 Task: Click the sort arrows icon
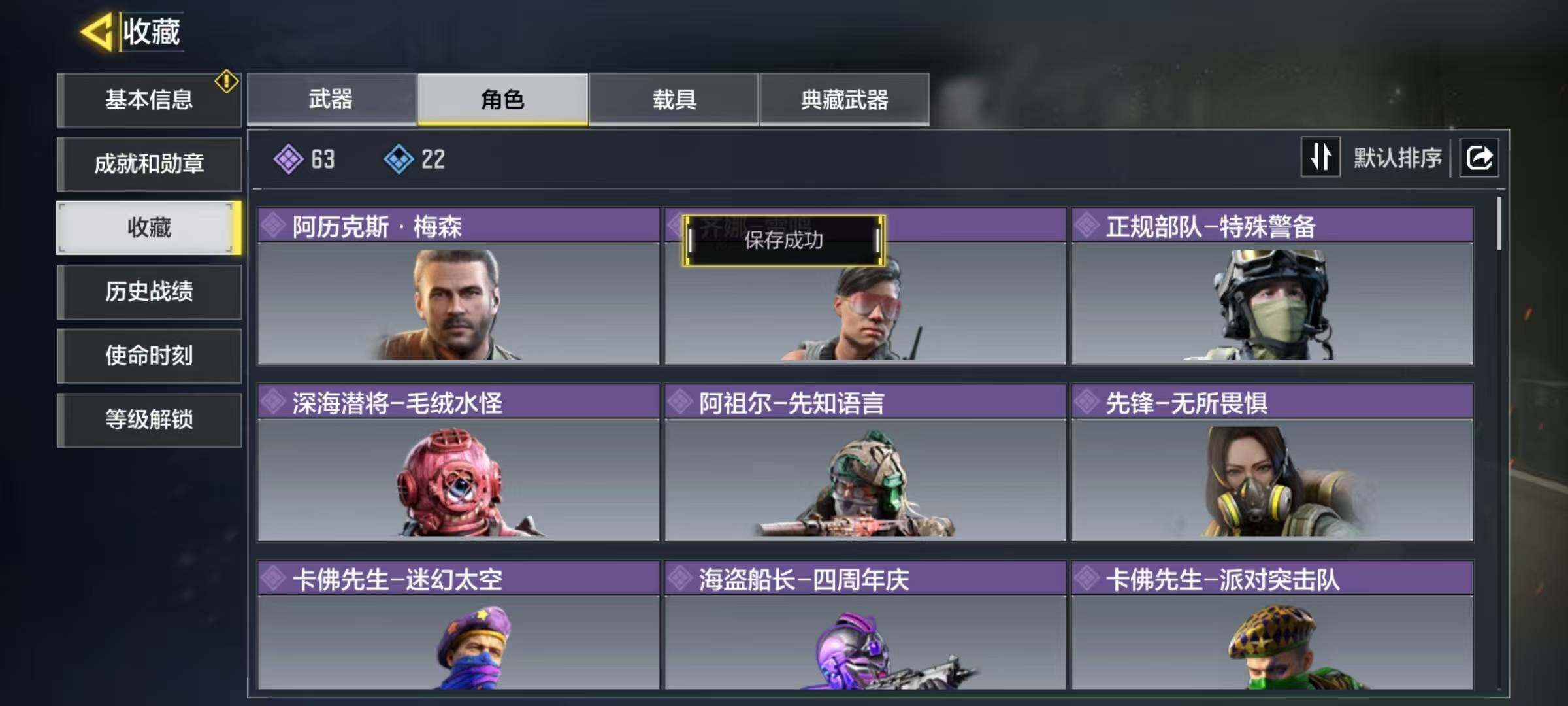coord(1320,157)
